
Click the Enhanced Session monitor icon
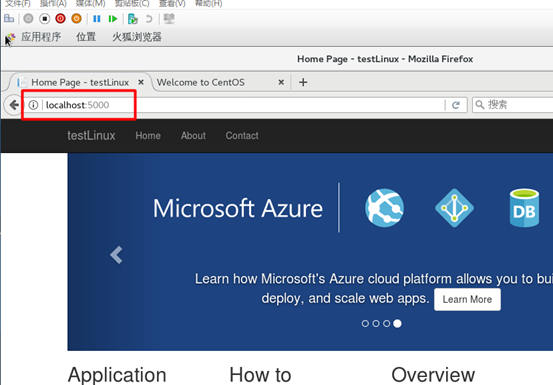pyautogui.click(x=169, y=18)
